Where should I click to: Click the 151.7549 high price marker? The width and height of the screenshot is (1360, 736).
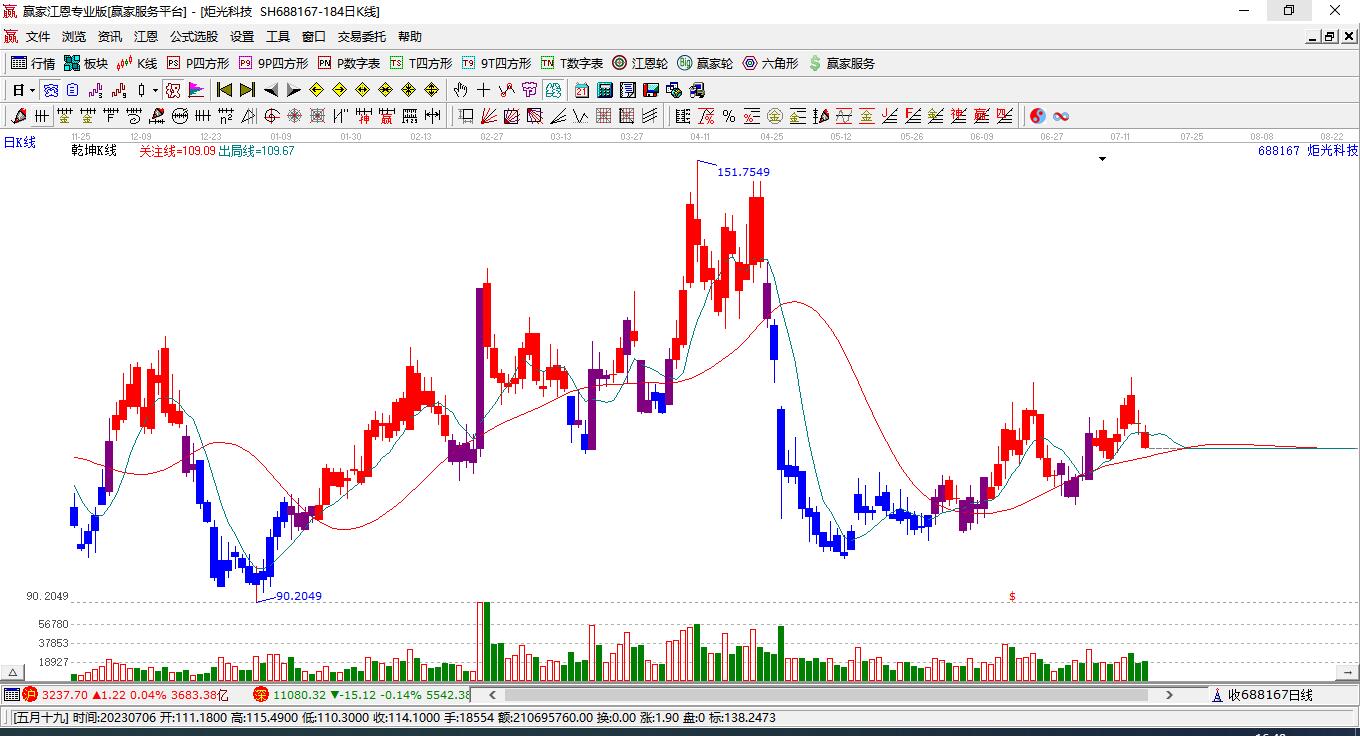click(744, 172)
